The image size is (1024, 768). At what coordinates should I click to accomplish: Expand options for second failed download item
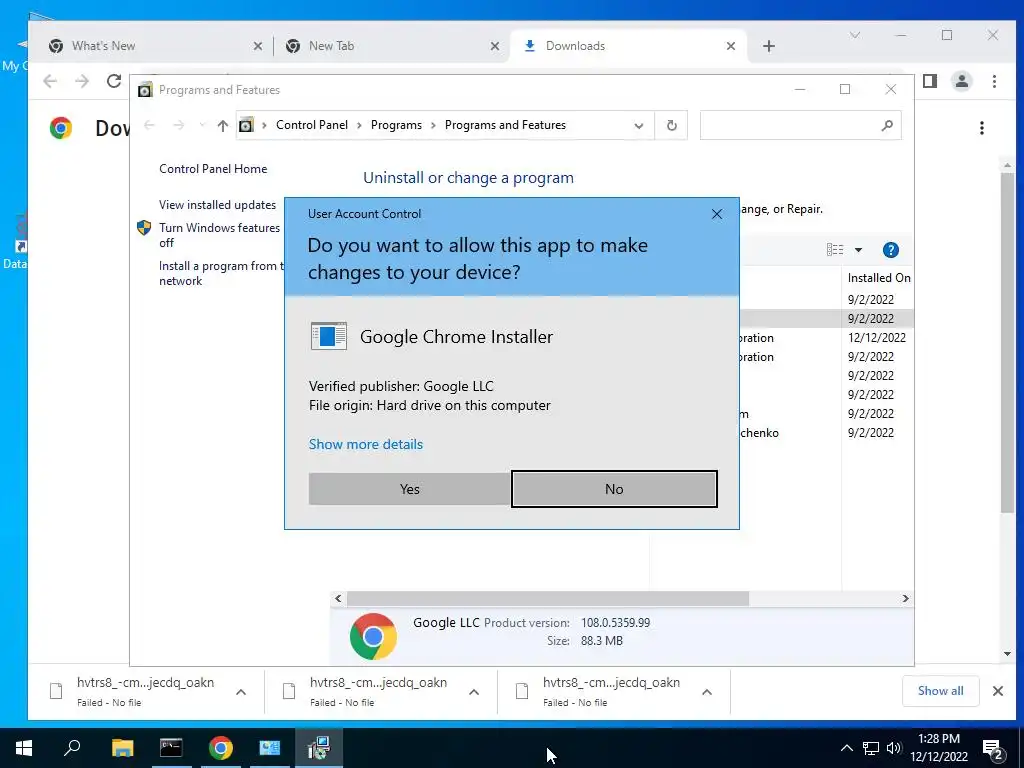pos(474,692)
